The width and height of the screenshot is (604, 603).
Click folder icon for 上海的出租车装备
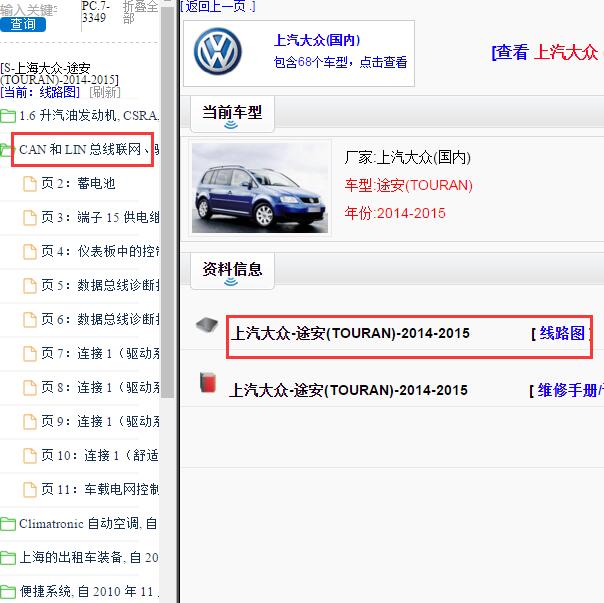[8, 558]
